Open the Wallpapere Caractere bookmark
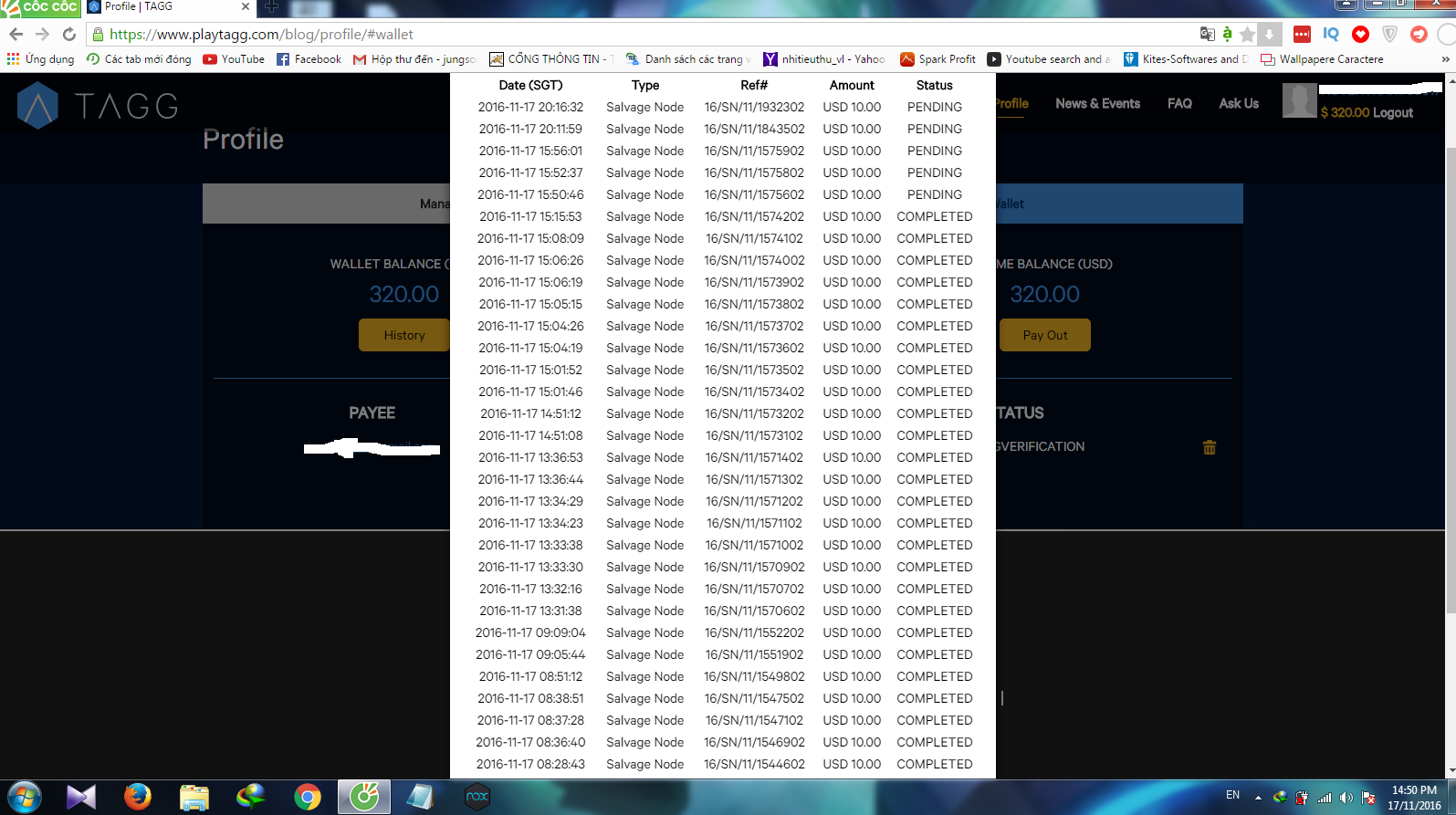 pos(1322,59)
